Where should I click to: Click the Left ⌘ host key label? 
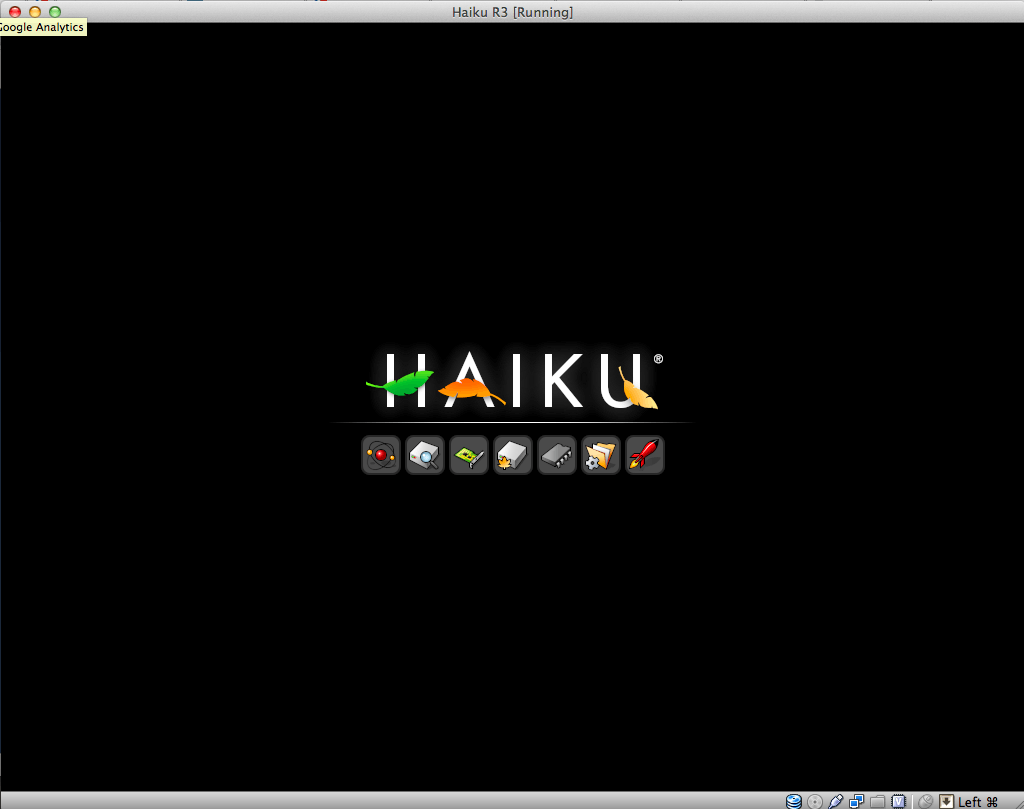pos(978,802)
